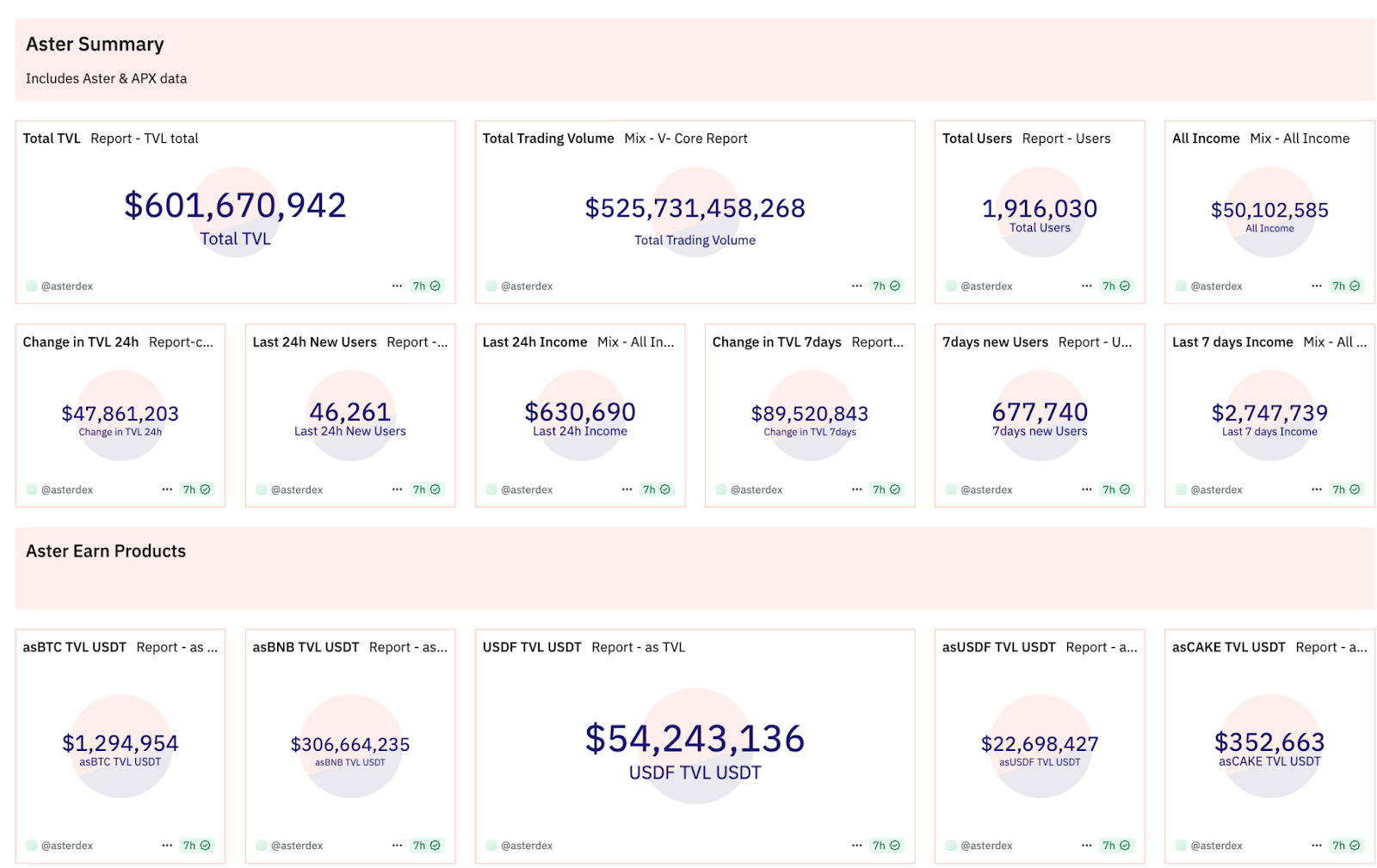
Task: Open the more options menu on Last 24h New Users card
Action: 397,489
